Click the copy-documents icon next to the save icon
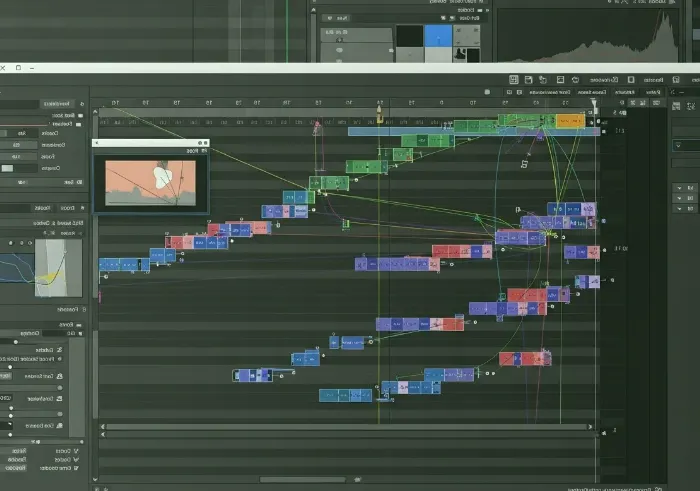The height and width of the screenshot is (491, 700). 543,79
